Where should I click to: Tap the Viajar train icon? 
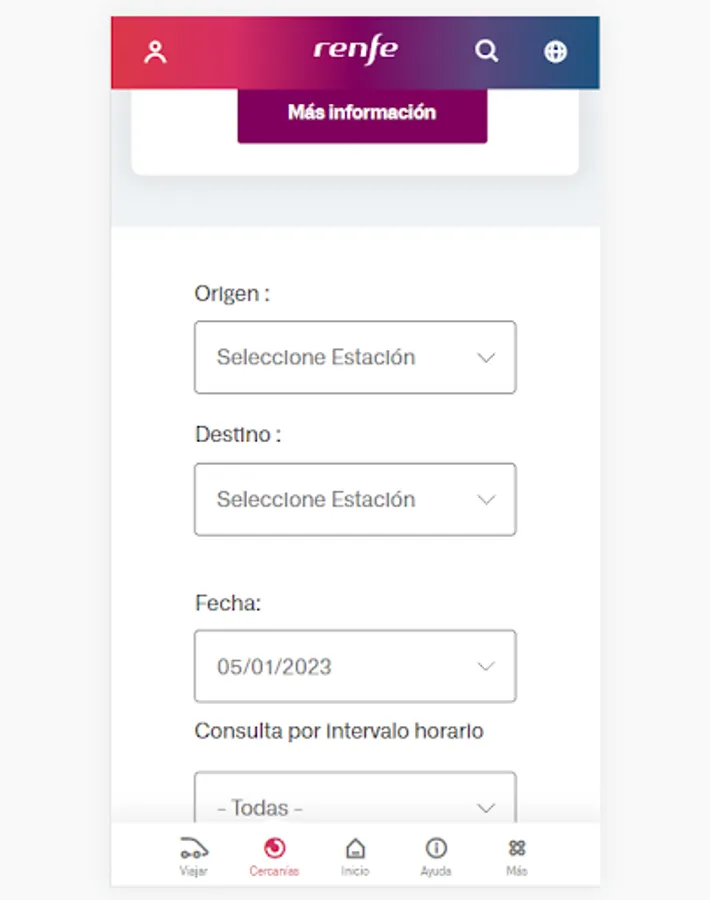tap(194, 849)
